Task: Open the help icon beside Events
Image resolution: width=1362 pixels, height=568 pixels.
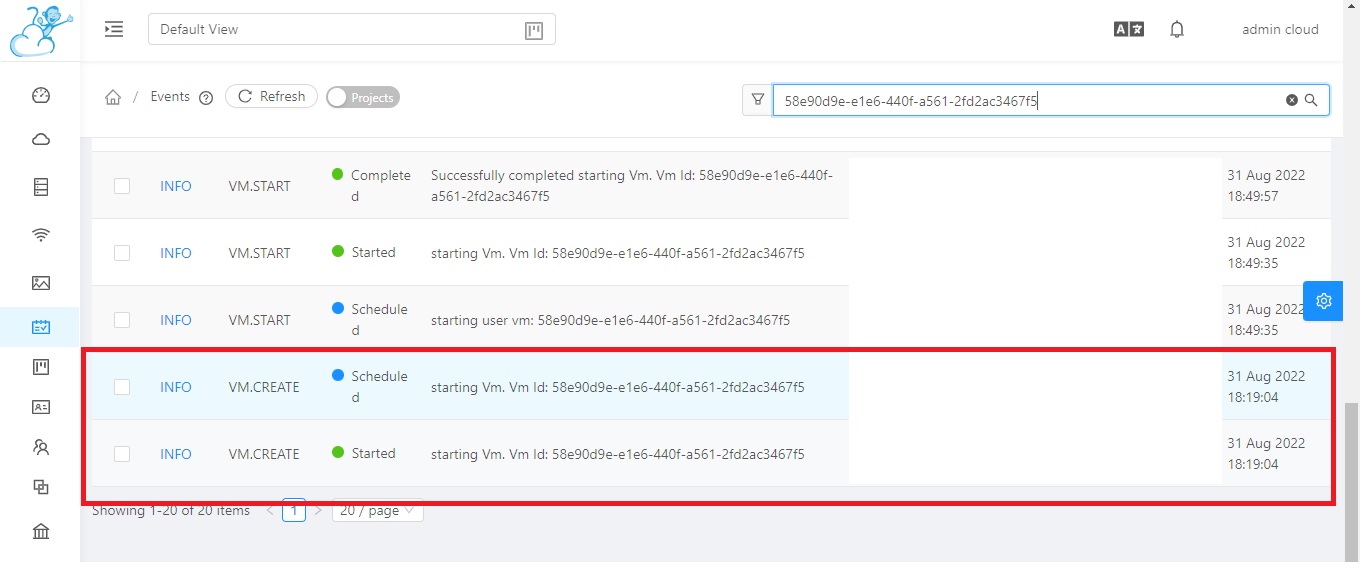Action: tap(206, 98)
